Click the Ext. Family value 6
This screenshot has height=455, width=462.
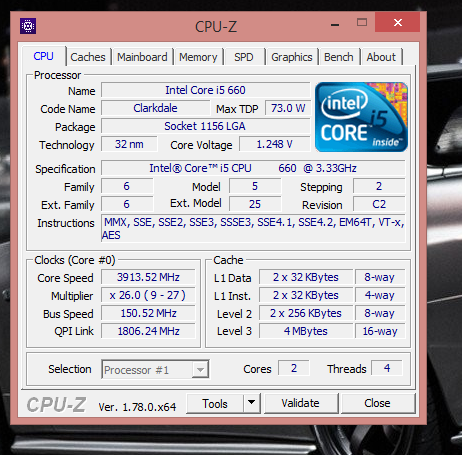(x=127, y=204)
